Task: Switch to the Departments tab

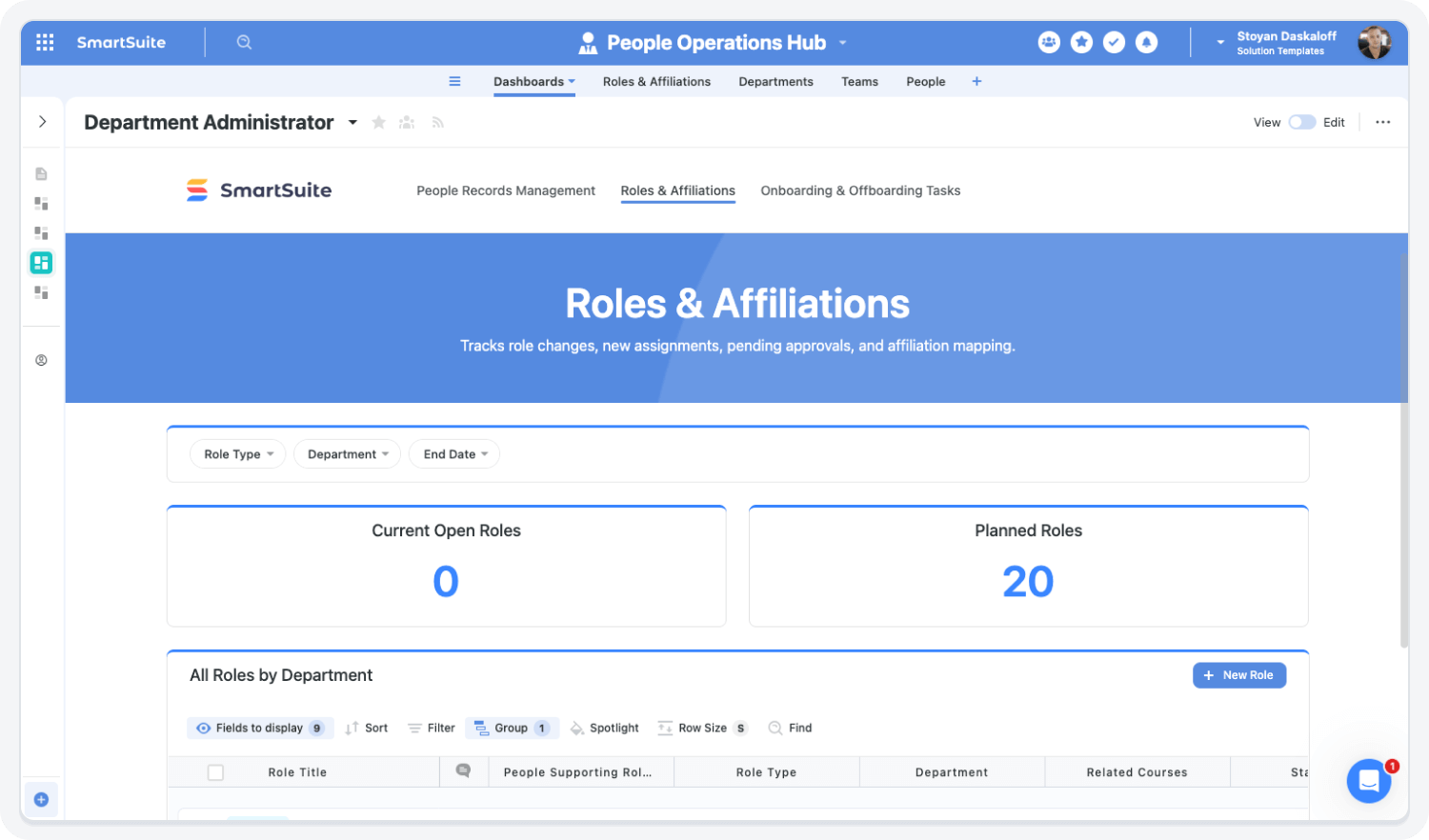Action: click(x=775, y=81)
